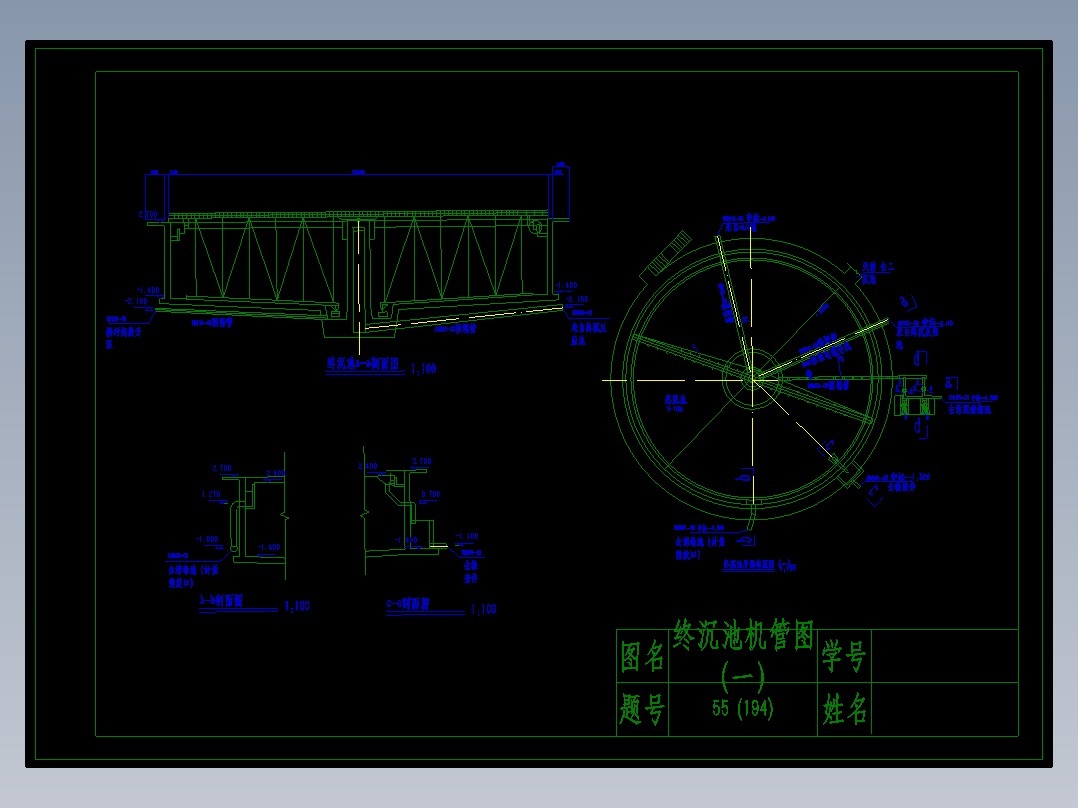Click the 去消毒池 annotation in b-b section
Image resolution: width=1078 pixels, height=808 pixels.
pos(193,576)
